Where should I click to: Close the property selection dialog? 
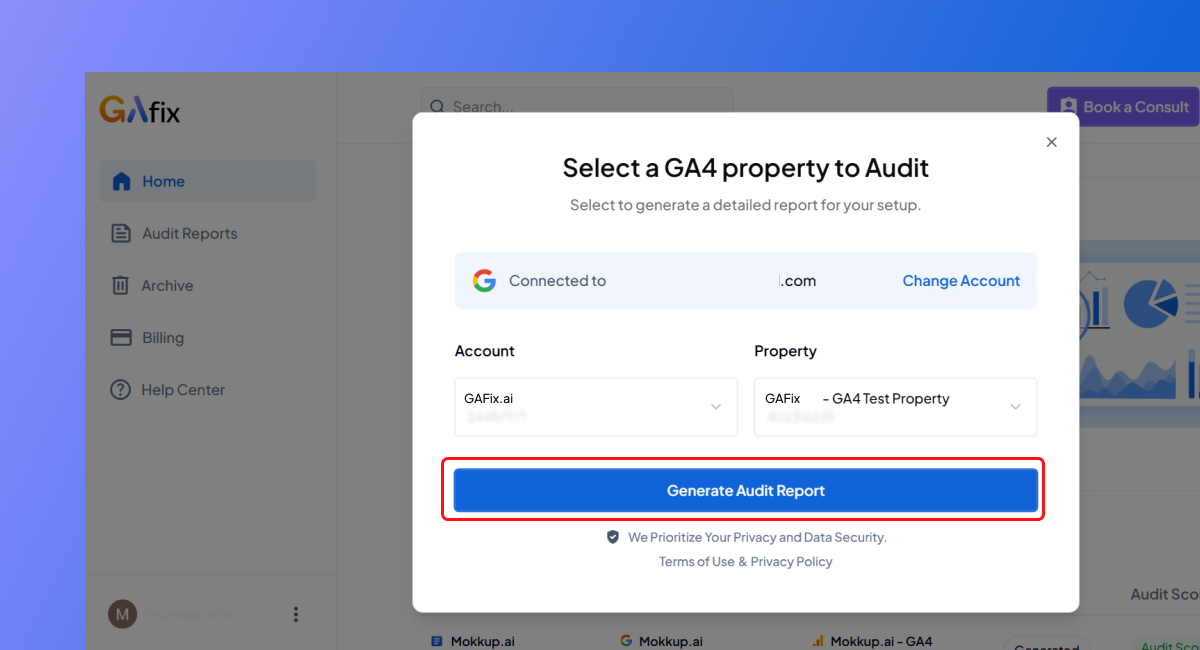coord(1051,142)
